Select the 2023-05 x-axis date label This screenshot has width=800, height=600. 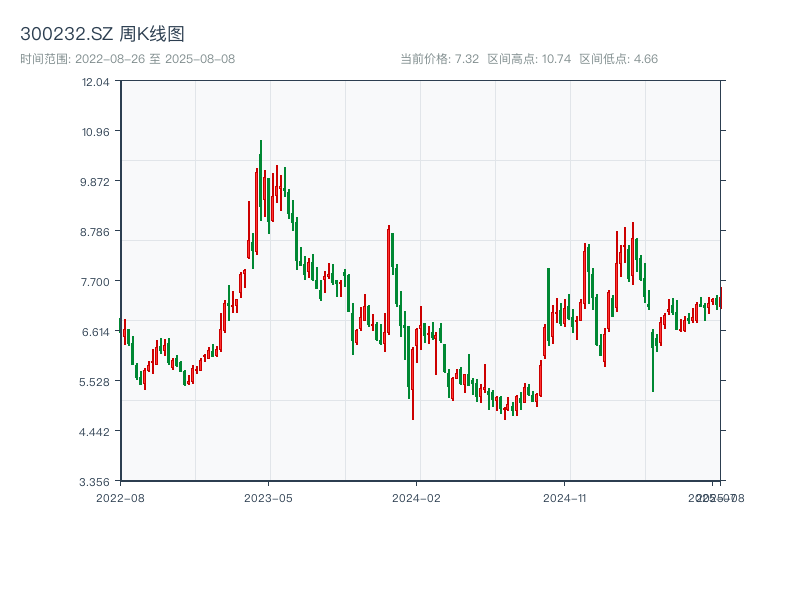pyautogui.click(x=268, y=497)
